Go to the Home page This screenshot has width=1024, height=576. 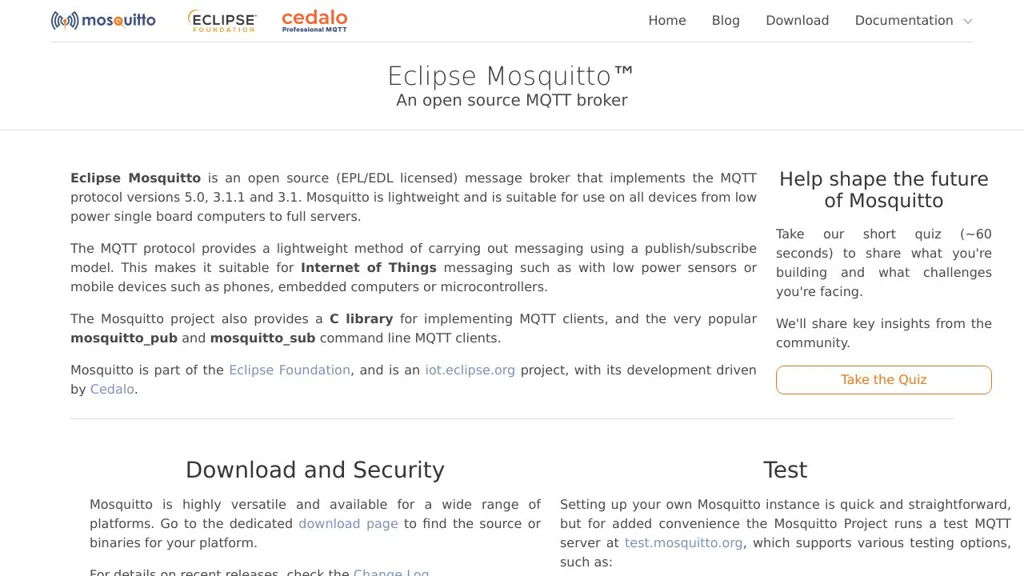pos(667,20)
